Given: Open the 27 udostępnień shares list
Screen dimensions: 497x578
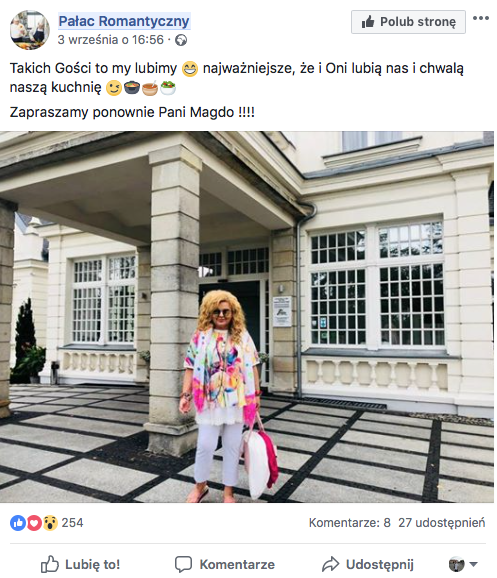Looking at the screenshot, I should tap(442, 523).
